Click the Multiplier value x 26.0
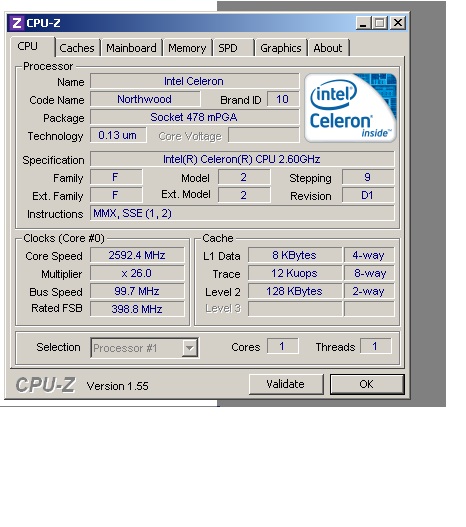Viewport: 466px width, 527px height. (x=137, y=273)
